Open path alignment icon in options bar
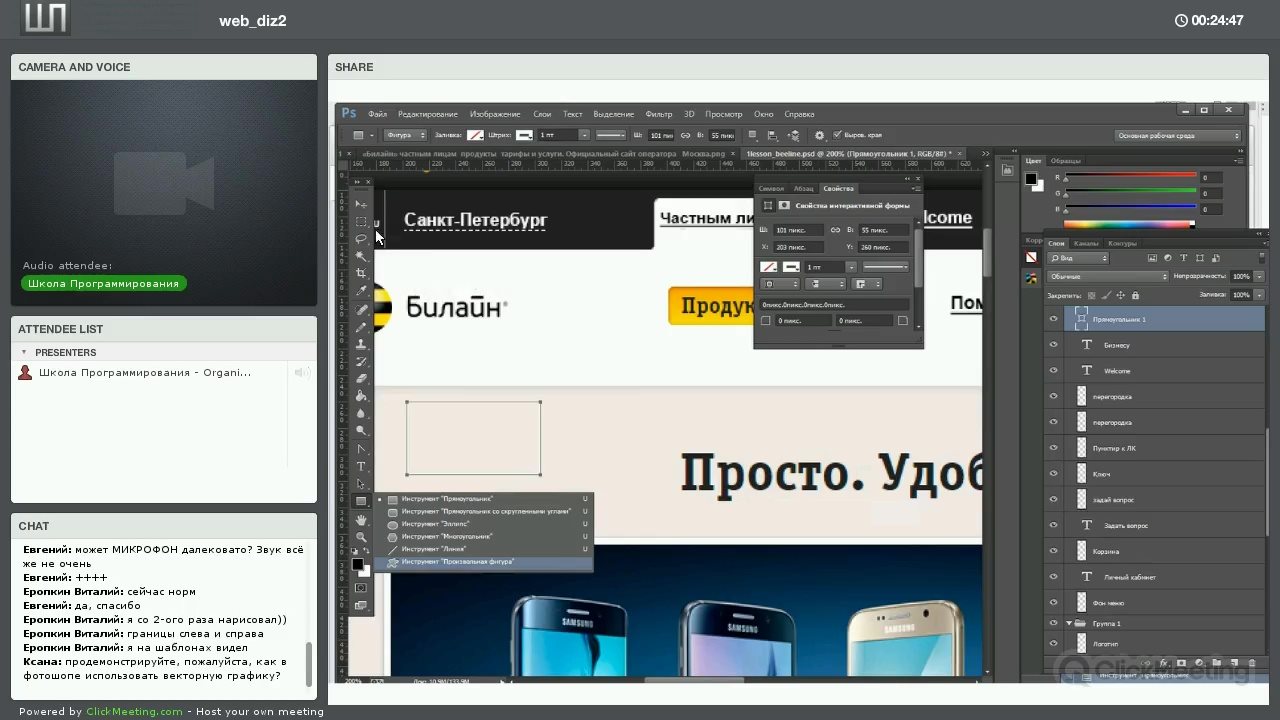This screenshot has height=720, width=1280. [x=773, y=135]
